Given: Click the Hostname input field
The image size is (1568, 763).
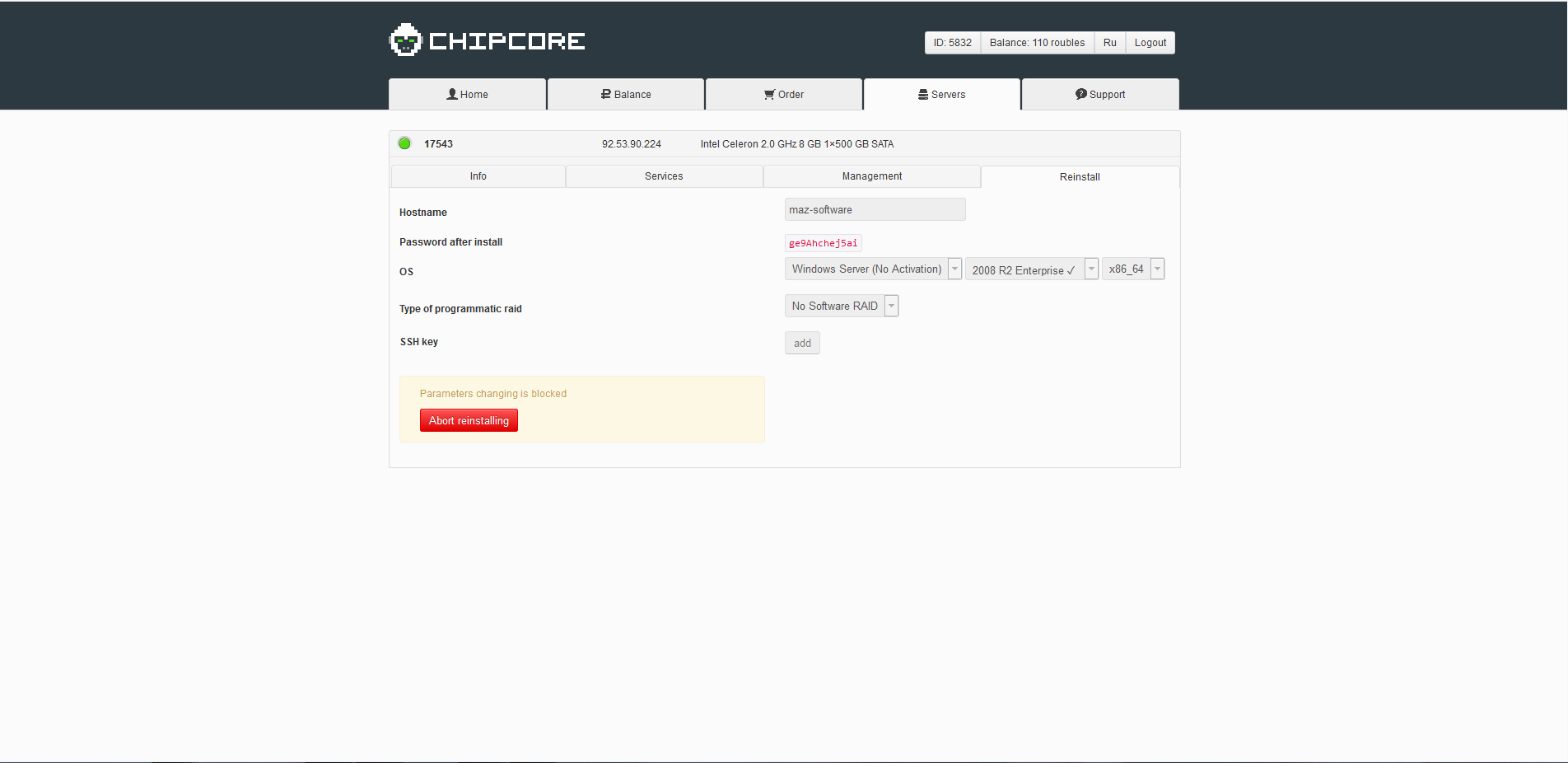Looking at the screenshot, I should (x=875, y=210).
